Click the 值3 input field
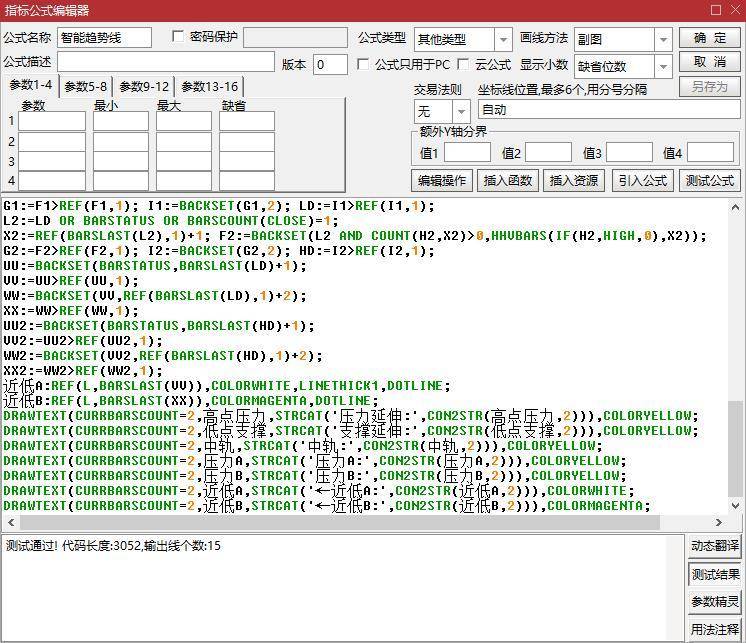The width and height of the screenshot is (746, 643). click(629, 153)
